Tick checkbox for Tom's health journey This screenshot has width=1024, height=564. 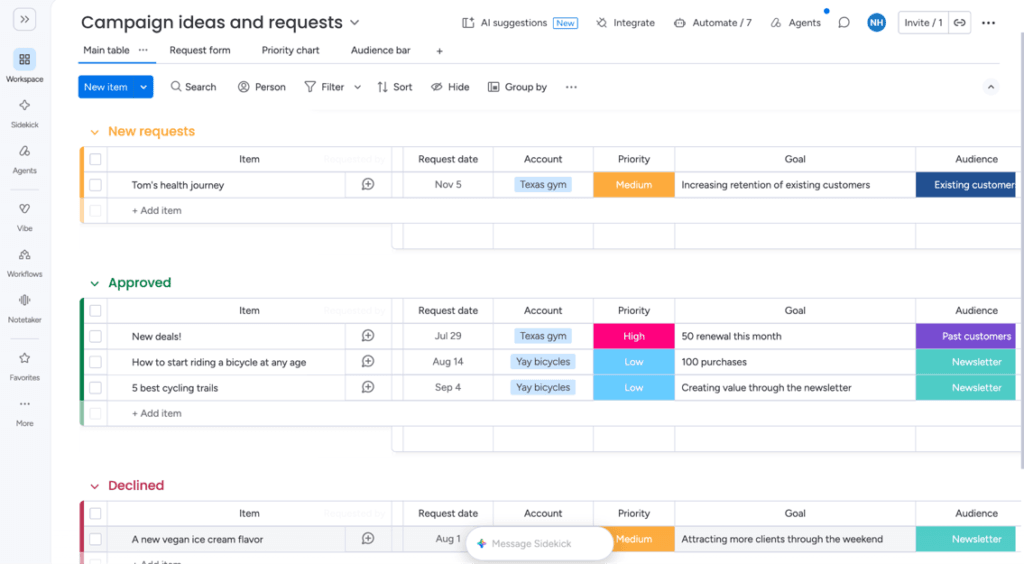[x=95, y=185]
